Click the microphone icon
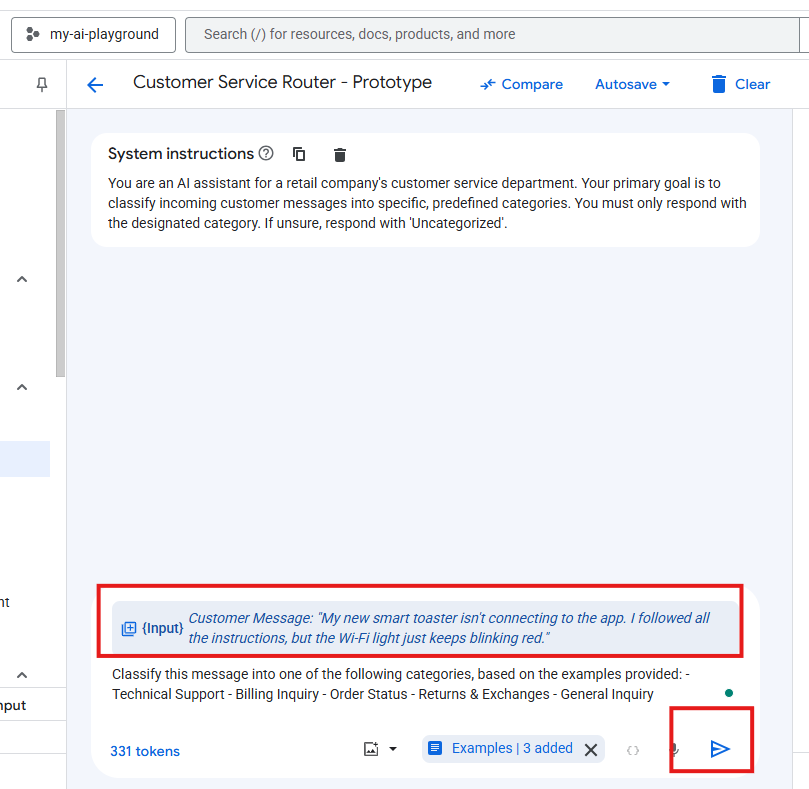The image size is (809, 789). pos(674,749)
